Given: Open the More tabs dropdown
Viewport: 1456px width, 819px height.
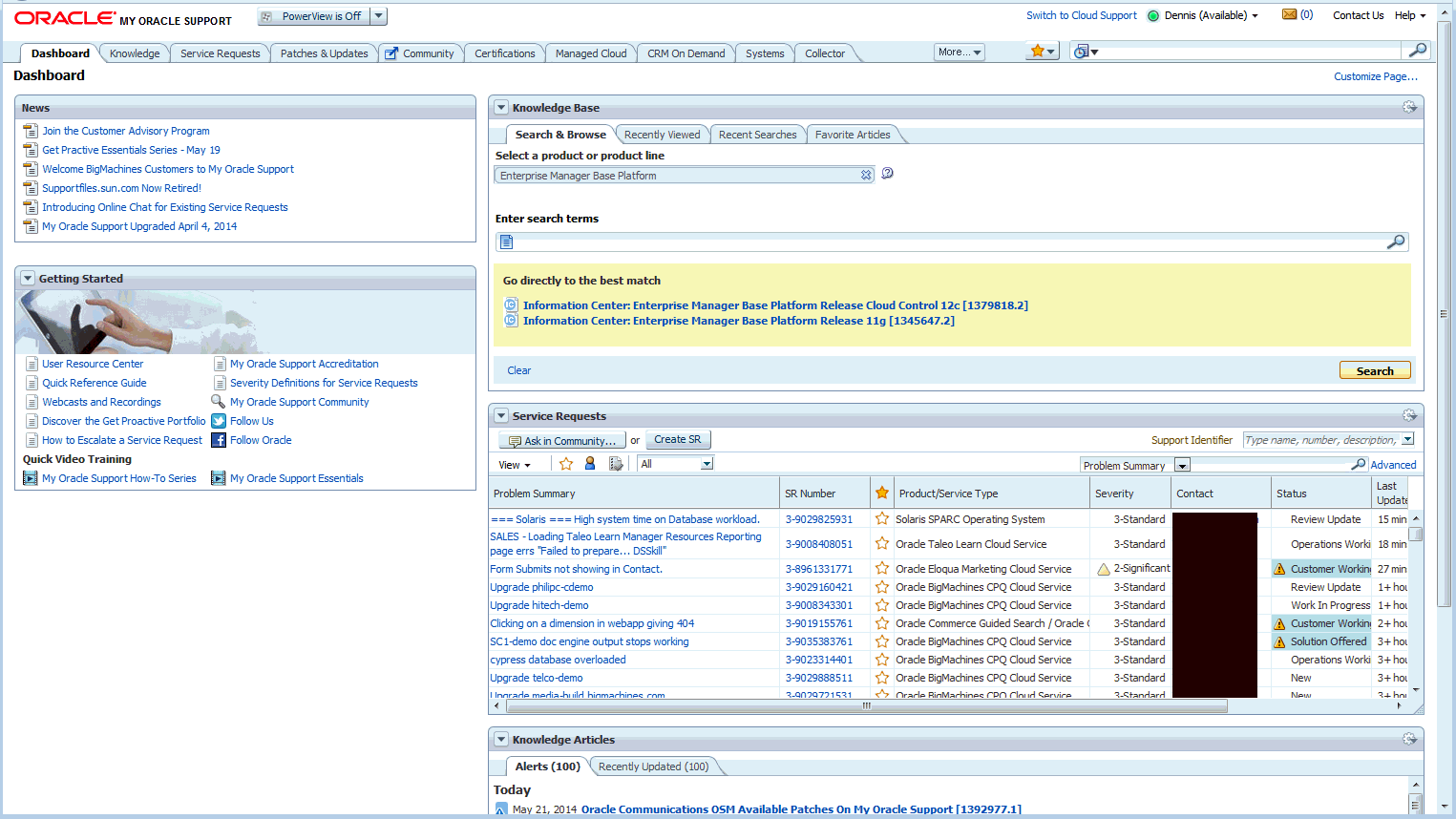Looking at the screenshot, I should (960, 52).
